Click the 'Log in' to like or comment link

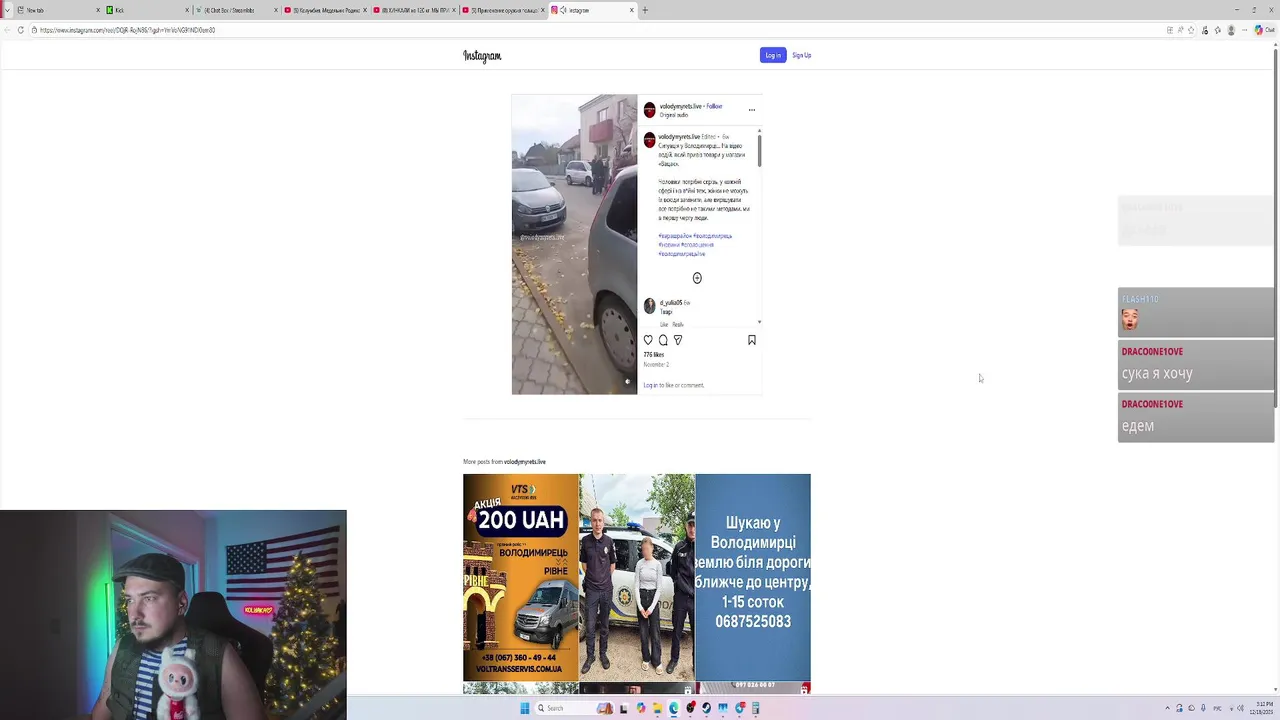[x=650, y=385]
